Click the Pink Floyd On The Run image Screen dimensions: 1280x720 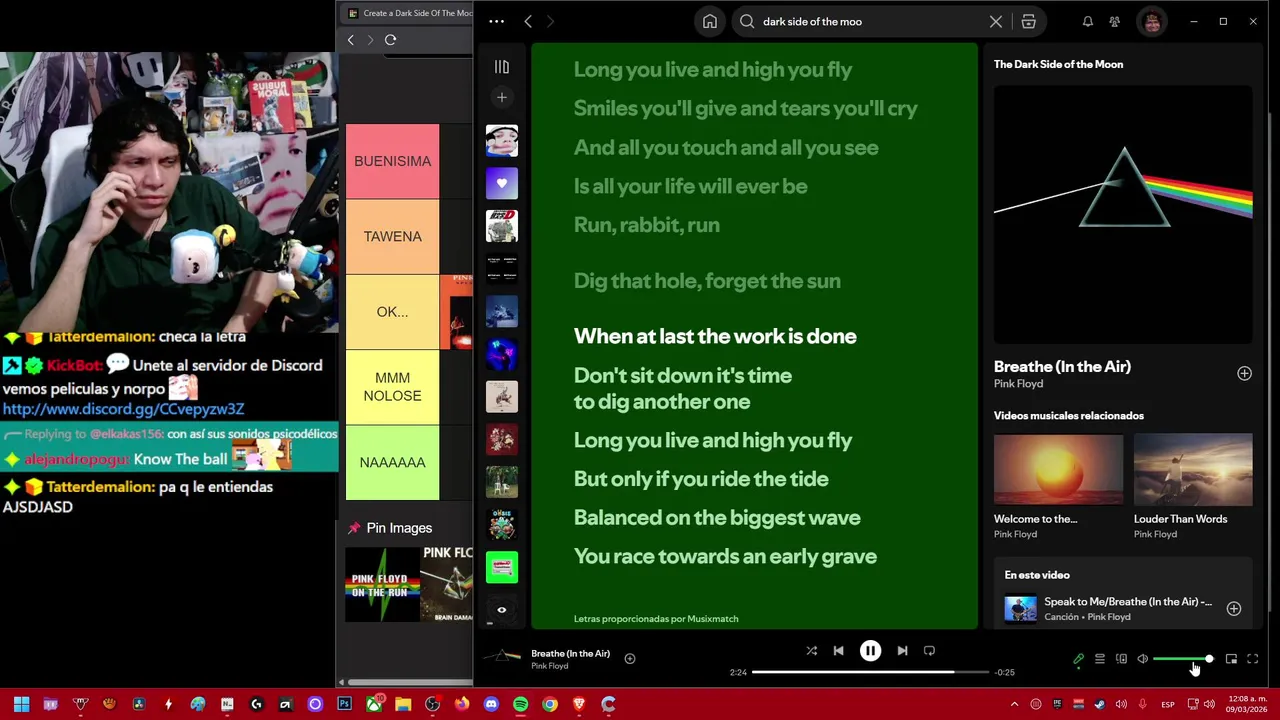click(x=382, y=584)
